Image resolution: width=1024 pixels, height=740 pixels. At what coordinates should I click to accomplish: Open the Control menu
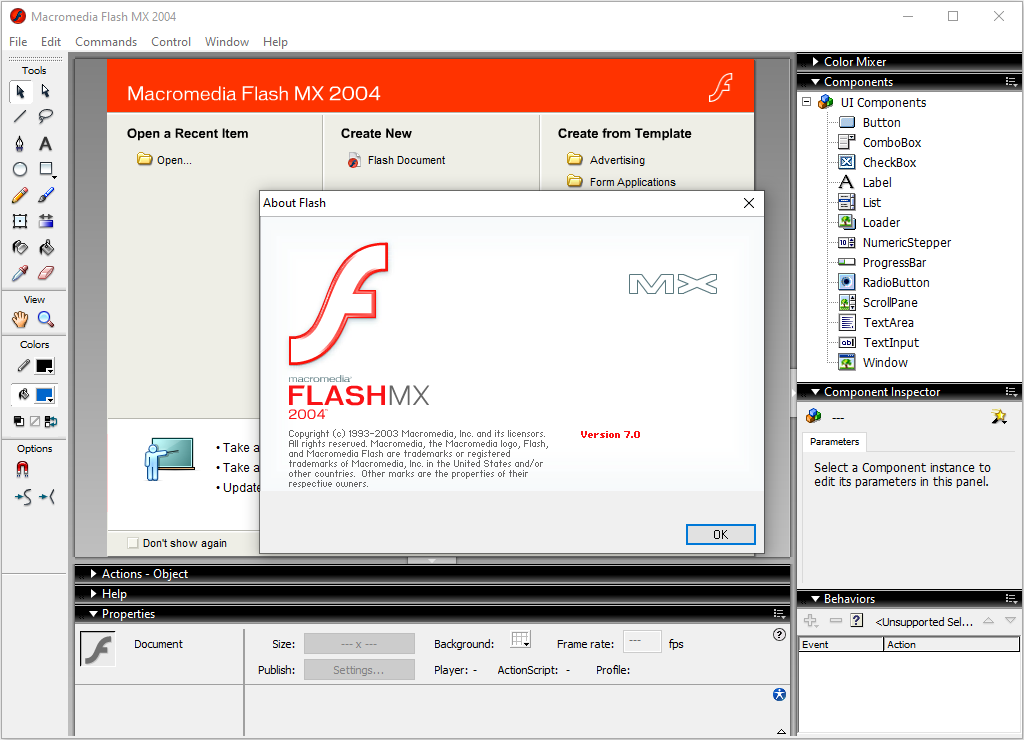(171, 42)
